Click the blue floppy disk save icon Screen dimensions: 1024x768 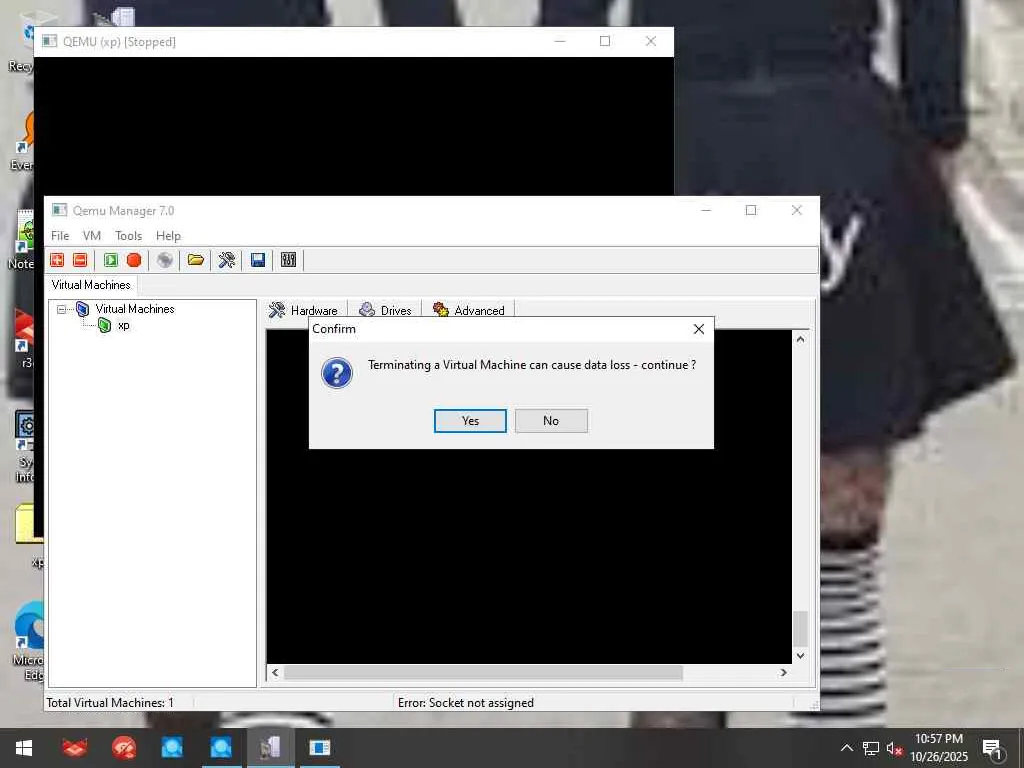coord(258,260)
